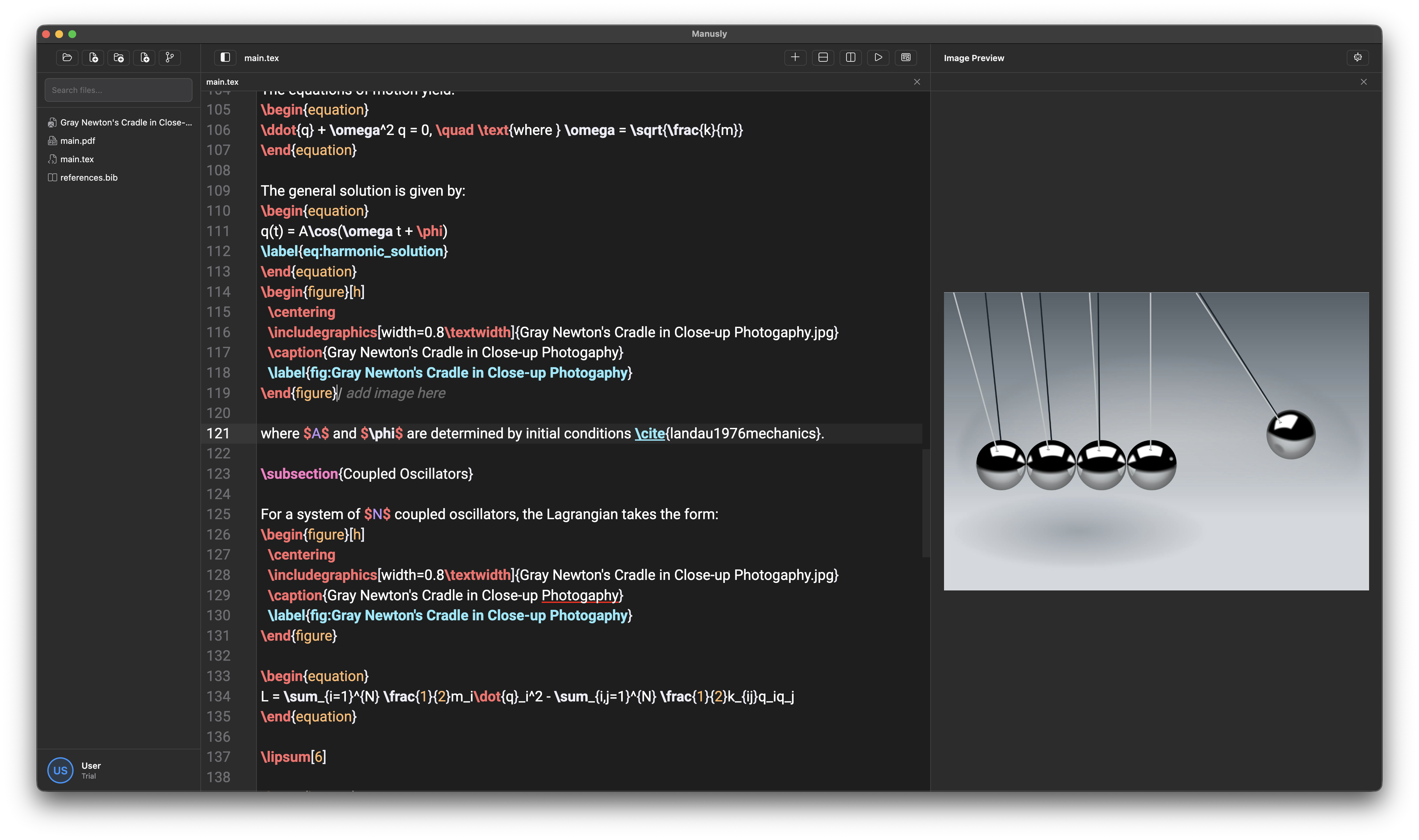Select the Gray Newton's Cradle image file

125,122
